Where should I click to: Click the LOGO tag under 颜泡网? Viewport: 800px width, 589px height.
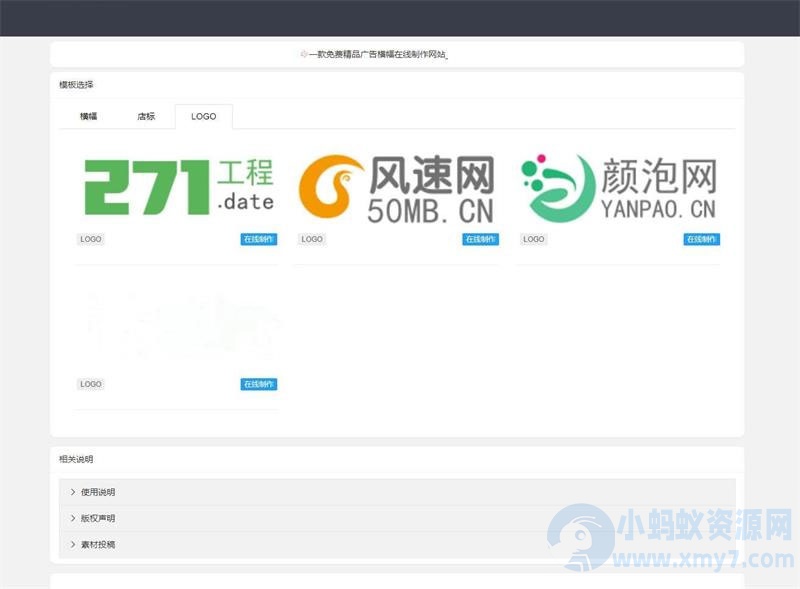533,239
